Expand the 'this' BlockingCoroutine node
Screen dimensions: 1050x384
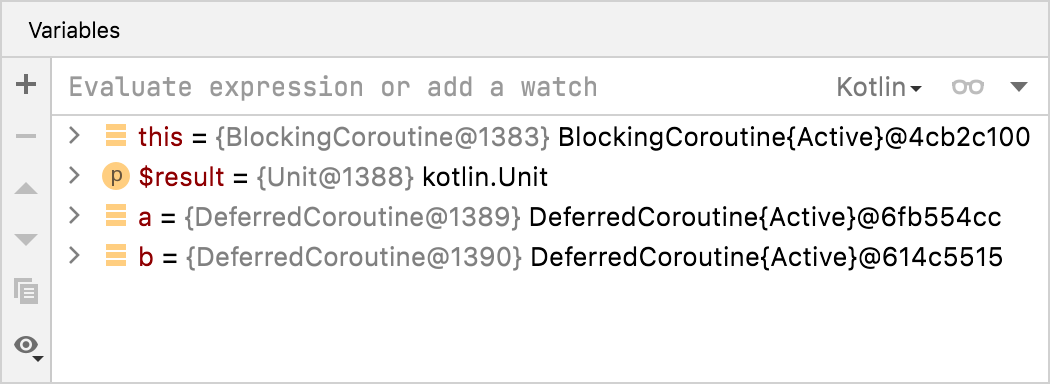coord(75,136)
